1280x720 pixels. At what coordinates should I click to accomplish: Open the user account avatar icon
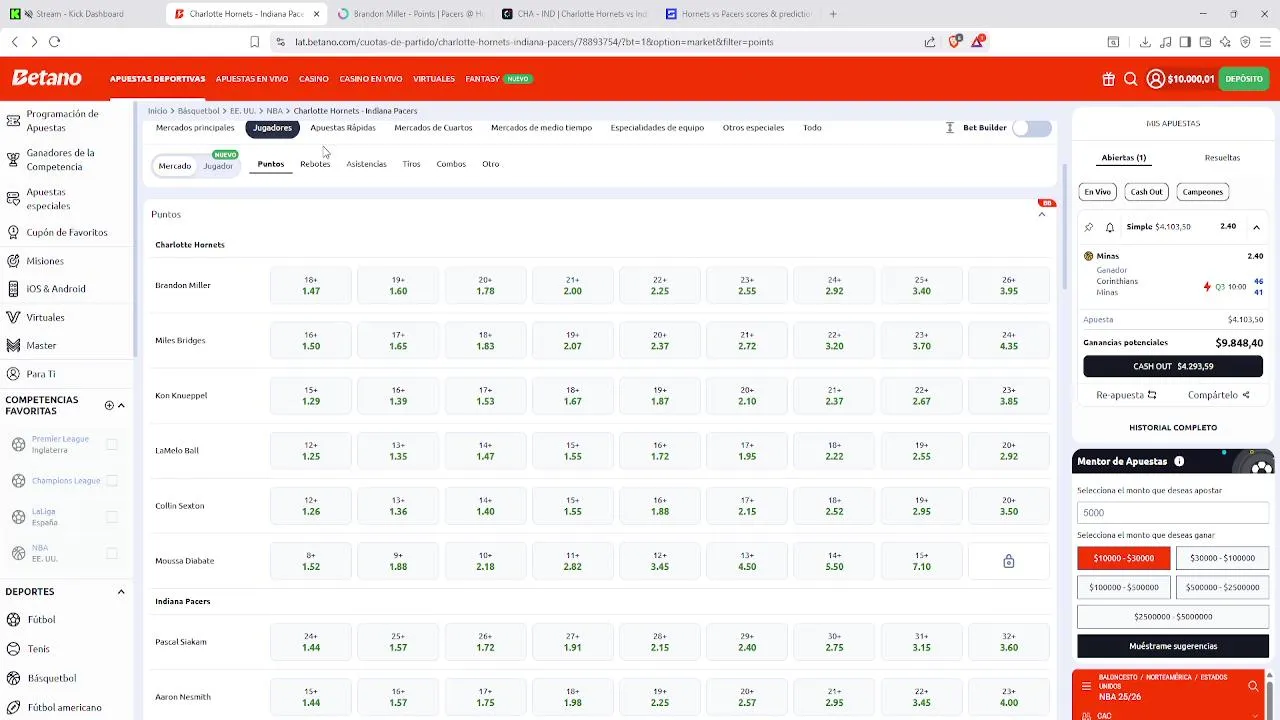point(1155,79)
